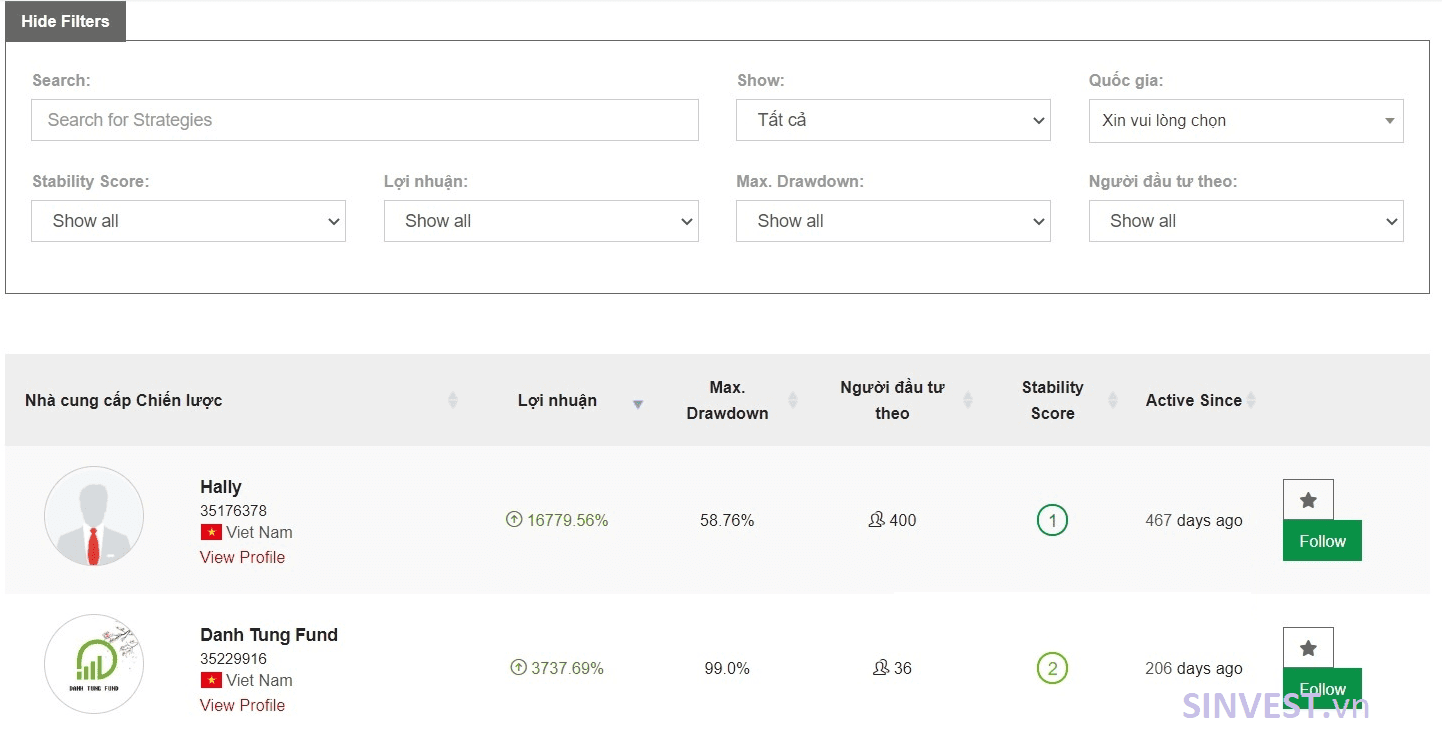Follow the Hally strategy
This screenshot has height=739, width=1443.
tap(1322, 541)
